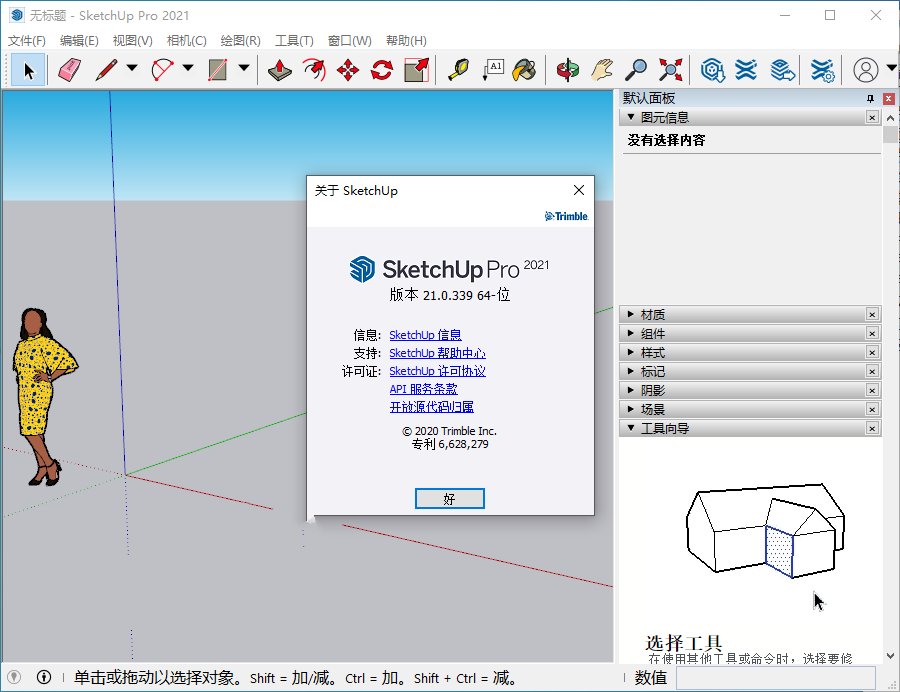Click the geo-location status bar icon
Image resolution: width=900 pixels, height=692 pixels.
(14, 677)
